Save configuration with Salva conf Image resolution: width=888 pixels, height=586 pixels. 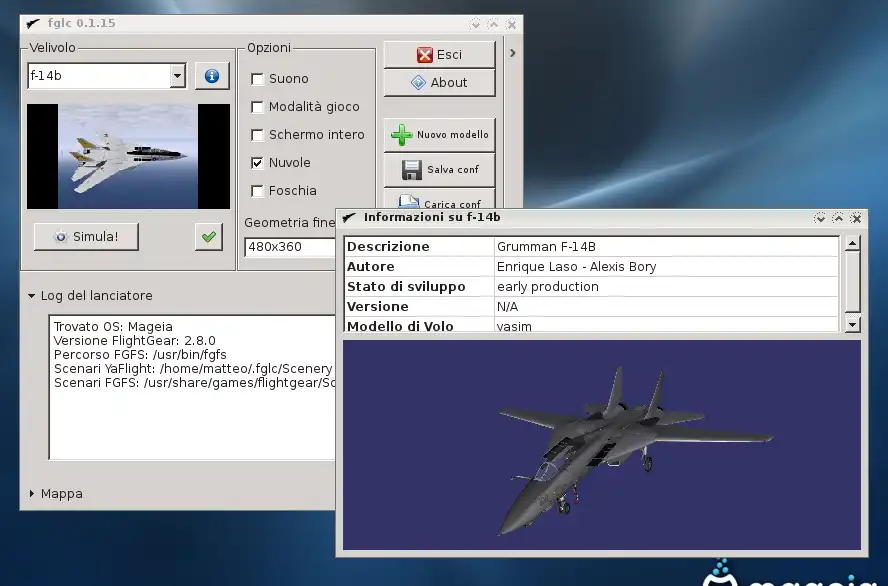439,170
